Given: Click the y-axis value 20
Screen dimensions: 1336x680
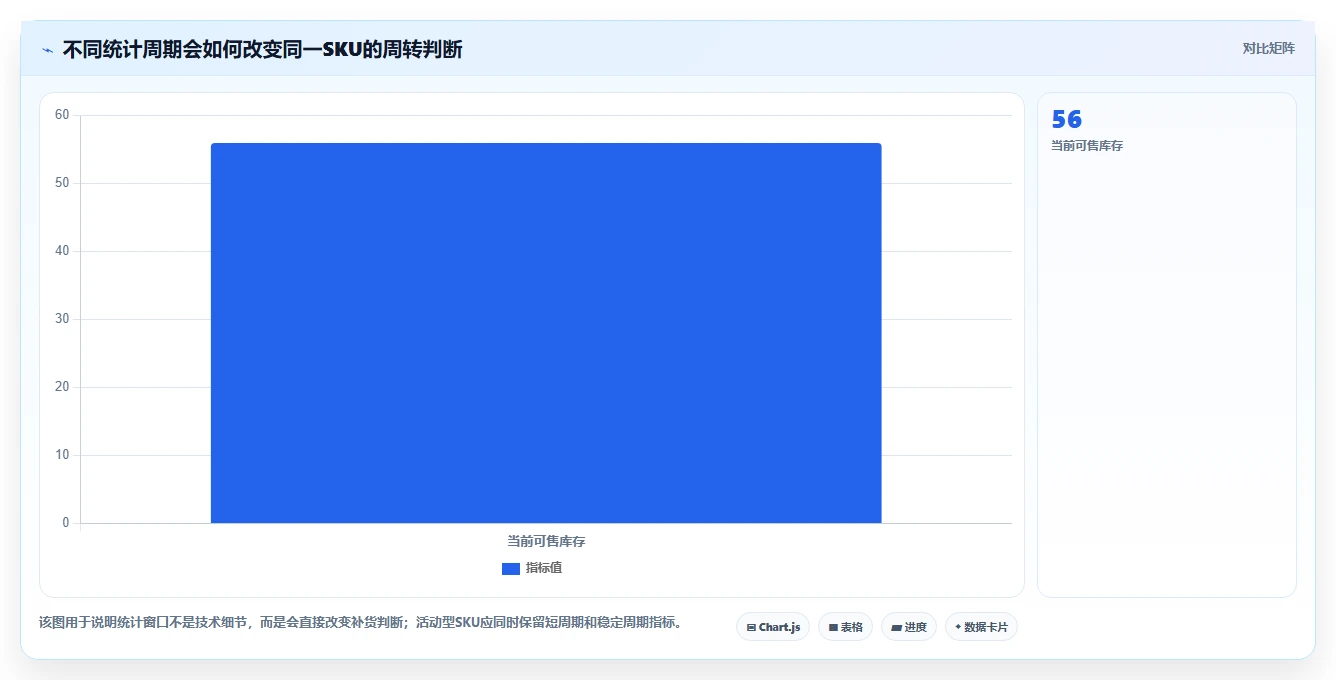Looking at the screenshot, I should 62,387.
